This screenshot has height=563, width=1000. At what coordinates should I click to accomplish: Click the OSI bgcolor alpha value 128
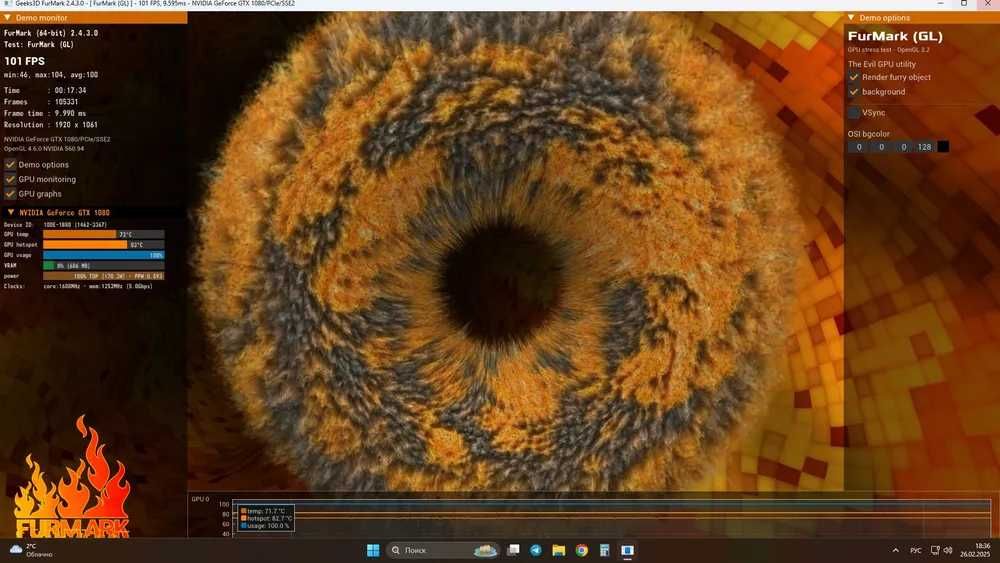pos(925,147)
